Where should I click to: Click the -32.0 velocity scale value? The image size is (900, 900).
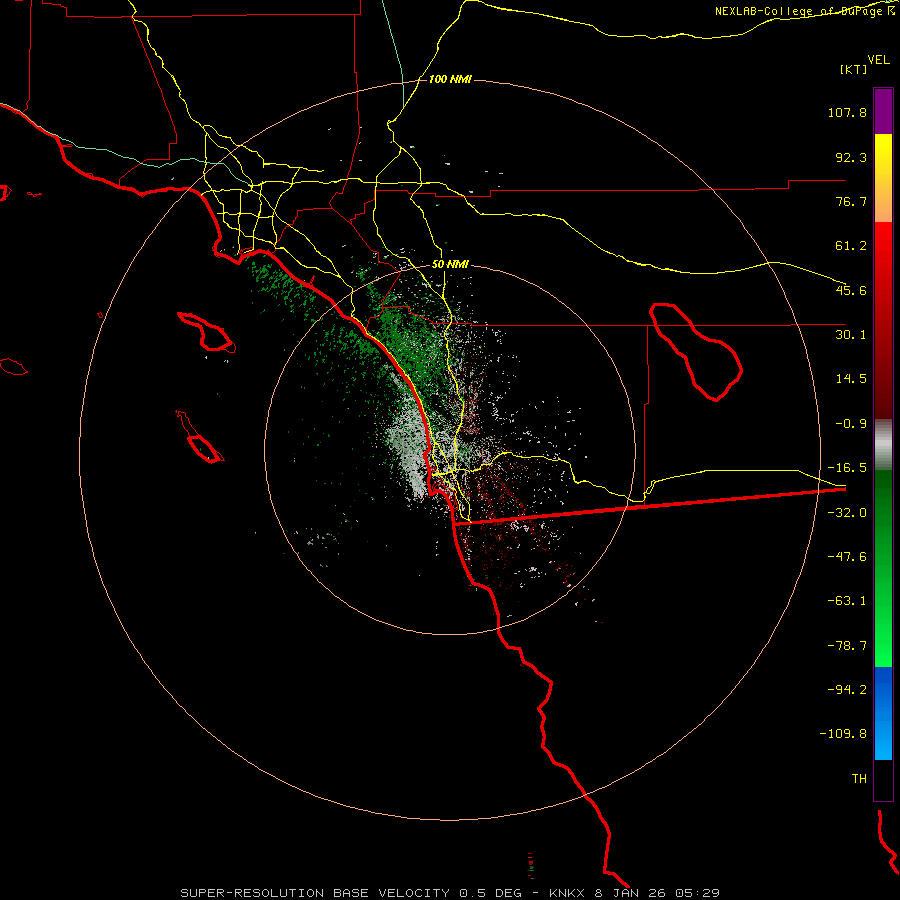coord(847,513)
